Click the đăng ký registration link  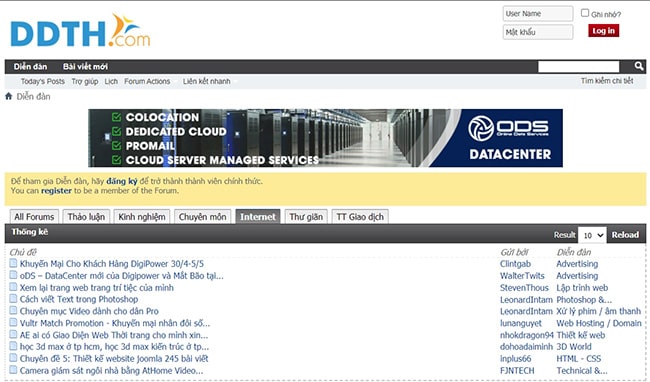122,181
